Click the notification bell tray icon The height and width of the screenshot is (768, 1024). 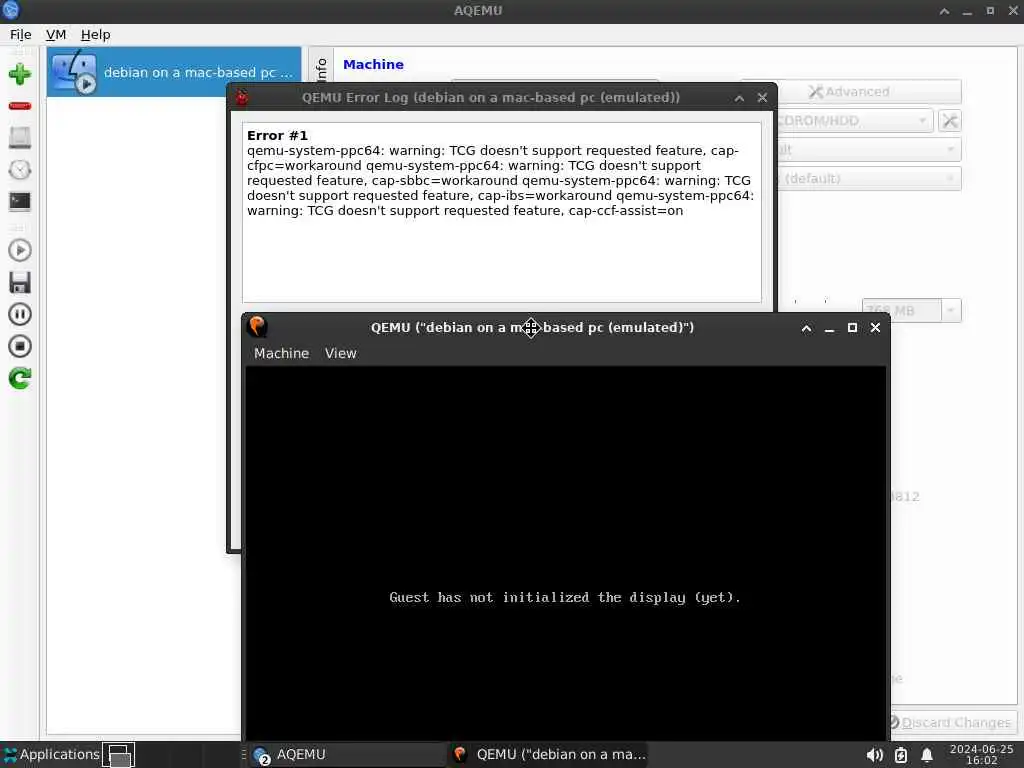click(x=926, y=755)
